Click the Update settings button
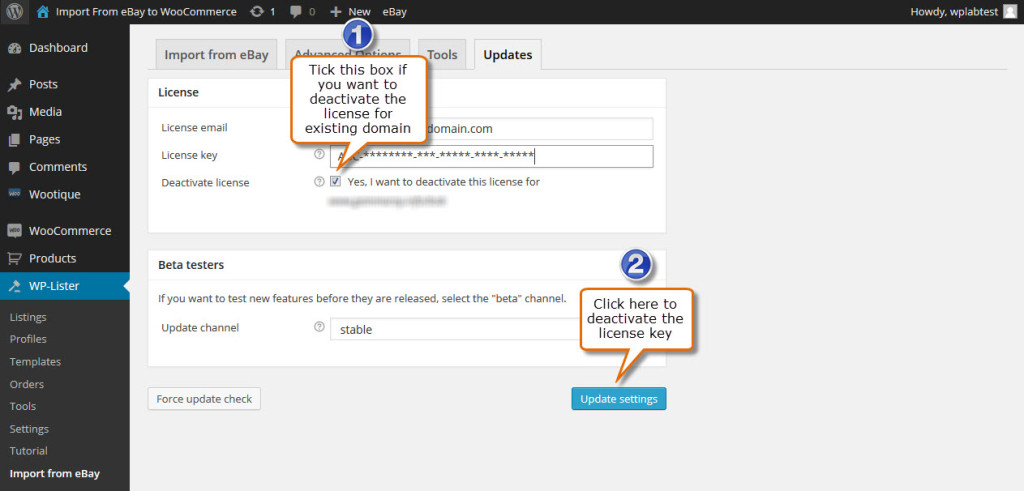Viewport: 1024px width, 491px height. coord(618,399)
